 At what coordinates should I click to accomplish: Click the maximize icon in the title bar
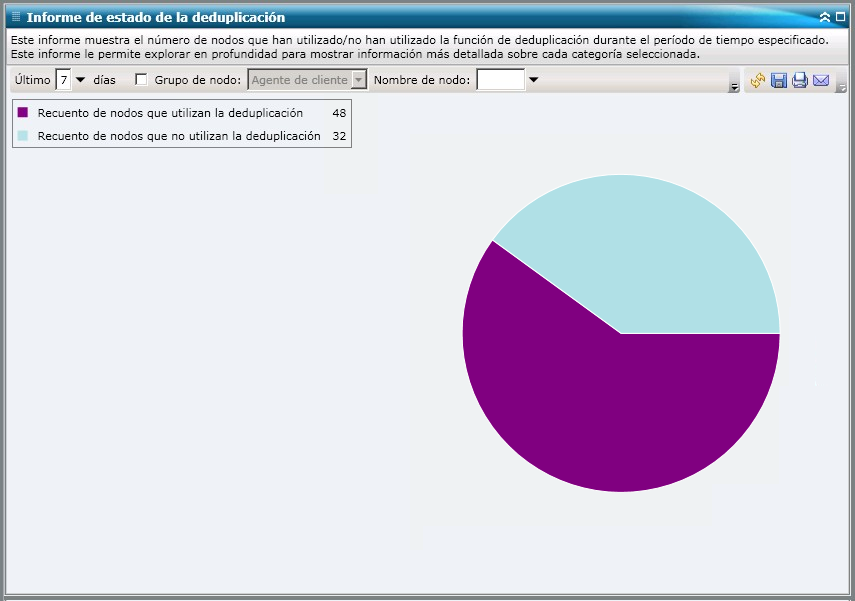[x=842, y=17]
